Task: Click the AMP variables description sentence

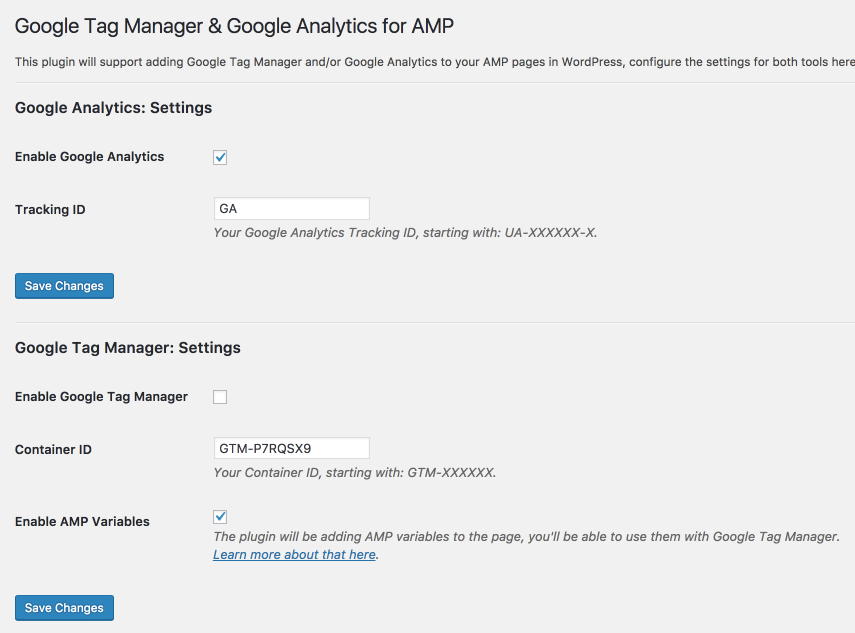Action: click(526, 536)
